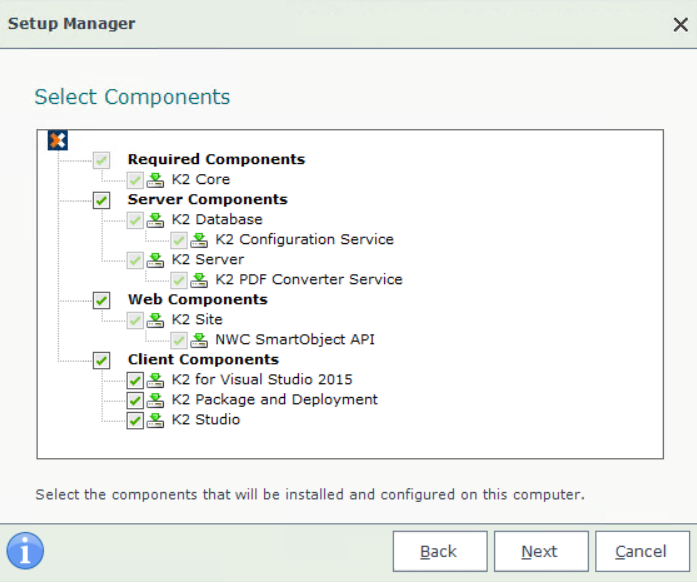Click the install icon beside K2 Core

pos(156,180)
